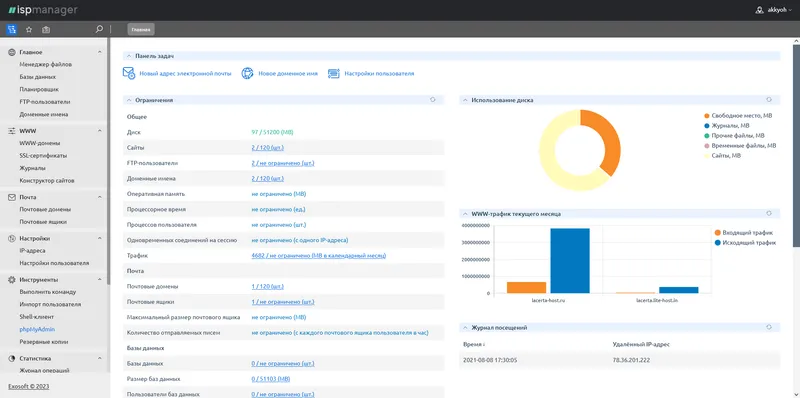The image size is (800, 398).
Task: Click the WWW section sliders icon
Action: pos(12,131)
